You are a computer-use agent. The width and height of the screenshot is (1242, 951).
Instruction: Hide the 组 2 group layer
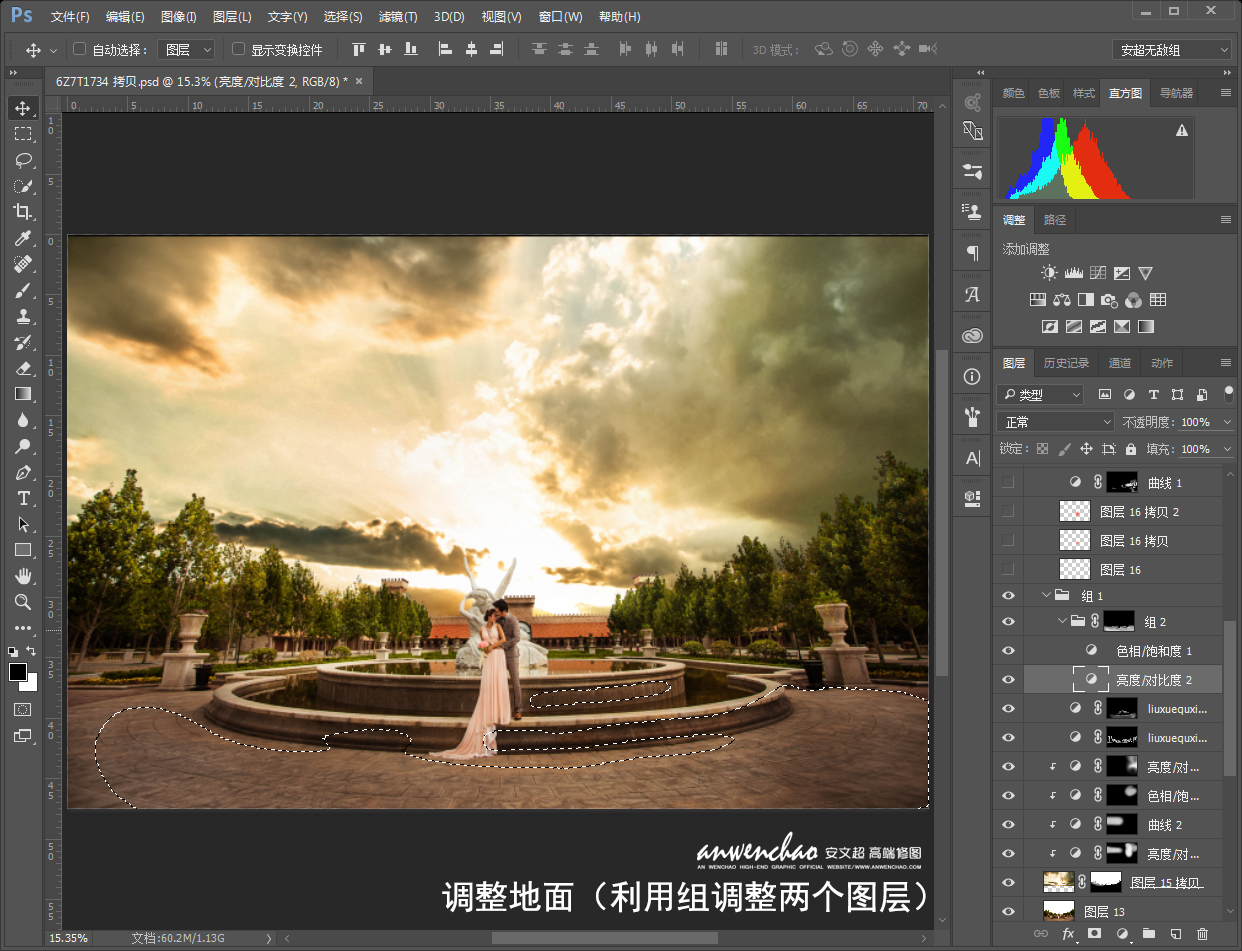point(1008,622)
